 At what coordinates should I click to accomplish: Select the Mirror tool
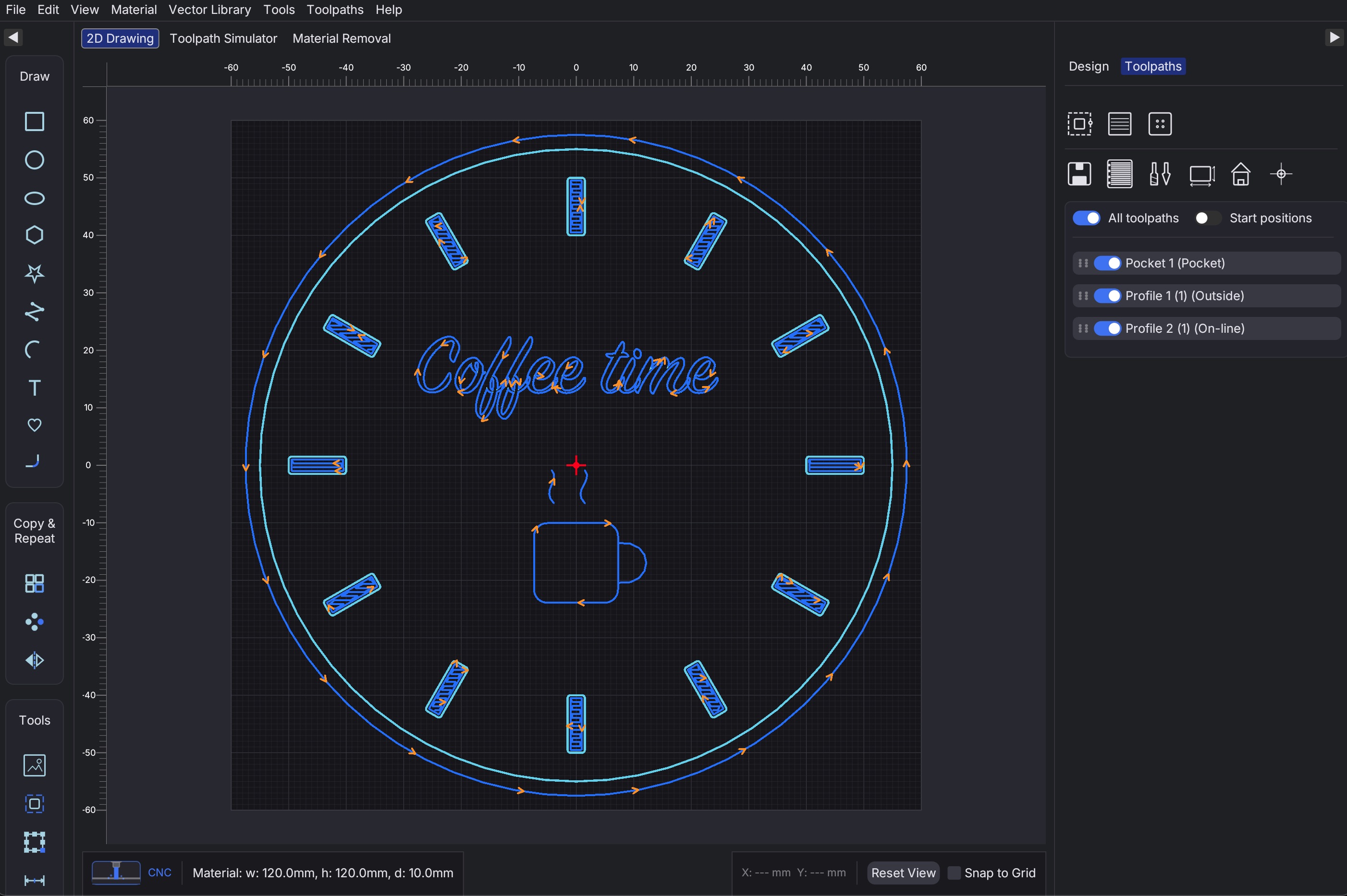34,661
